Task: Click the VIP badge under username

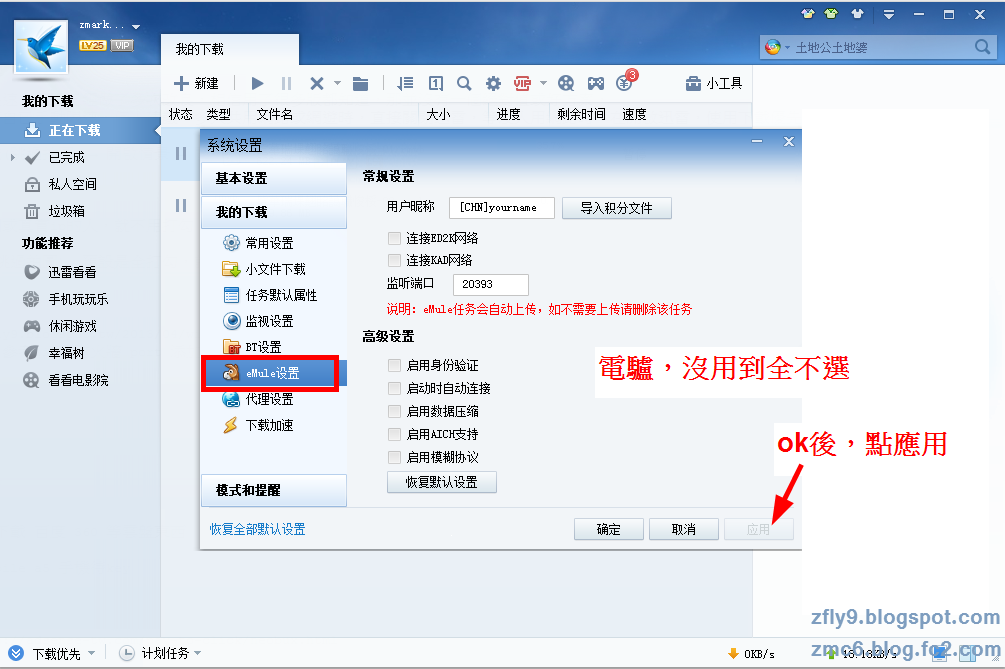Action: pyautogui.click(x=122, y=45)
